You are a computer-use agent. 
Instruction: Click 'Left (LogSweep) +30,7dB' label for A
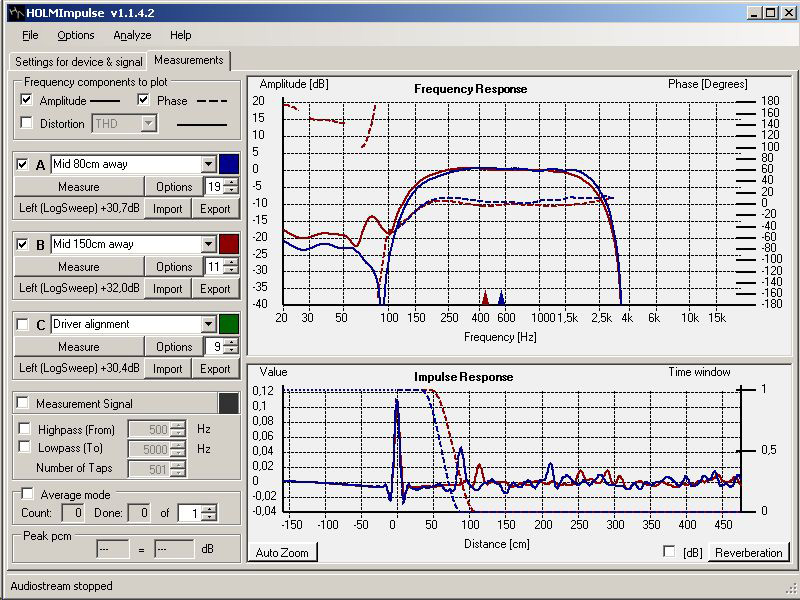tap(79, 208)
